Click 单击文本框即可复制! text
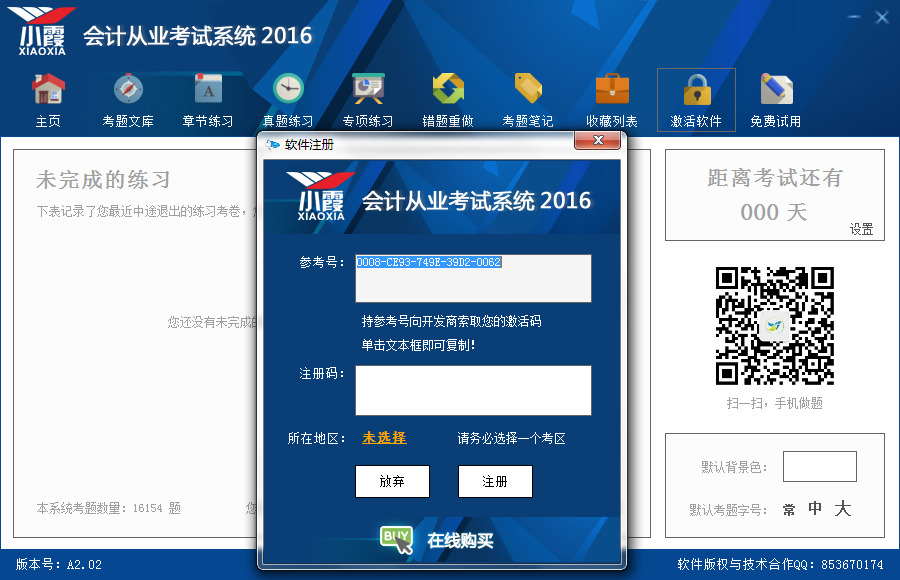Image resolution: width=900 pixels, height=580 pixels. point(418,345)
